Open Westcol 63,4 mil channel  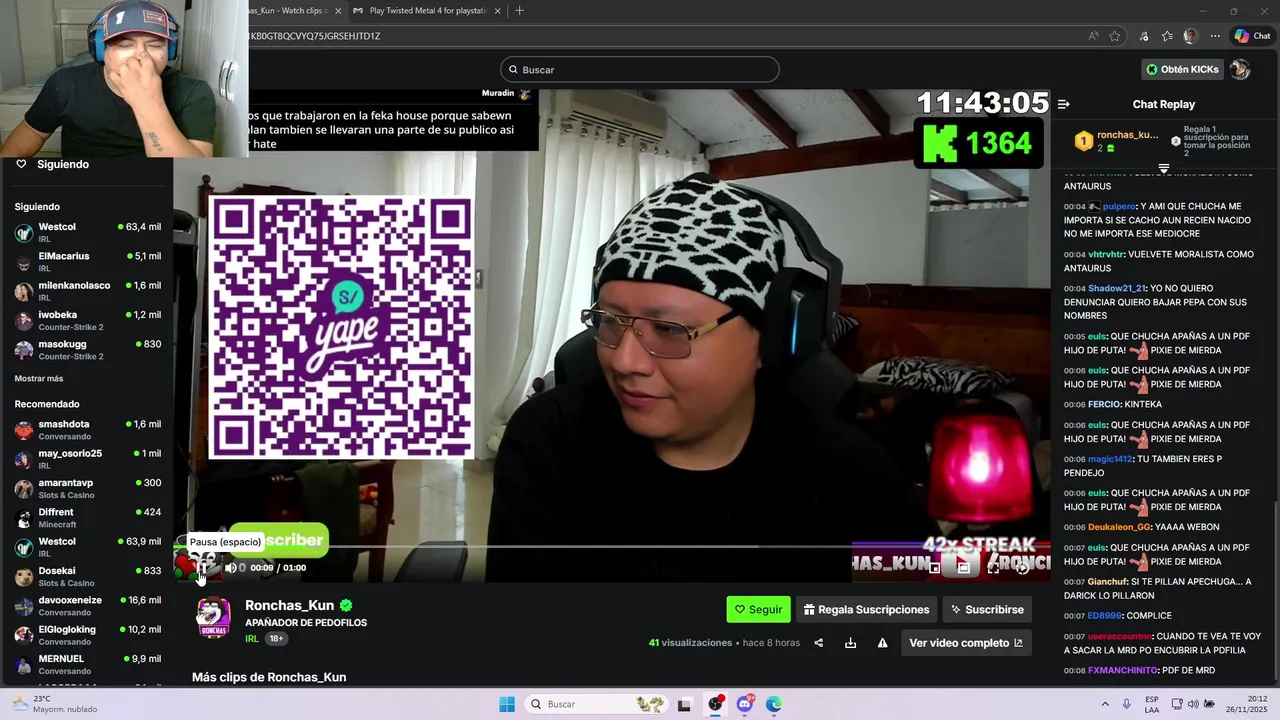[x=88, y=233]
